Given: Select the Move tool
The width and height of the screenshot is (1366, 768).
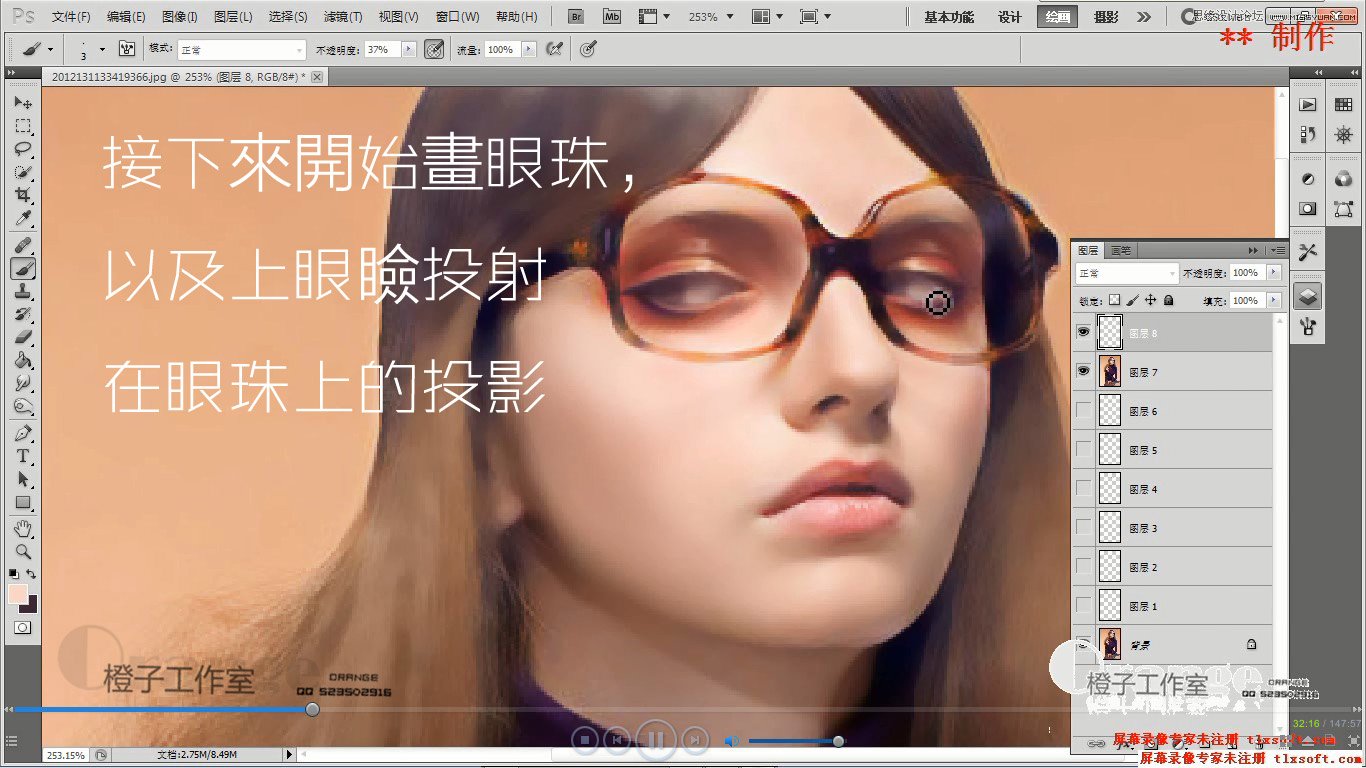Looking at the screenshot, I should 23,103.
